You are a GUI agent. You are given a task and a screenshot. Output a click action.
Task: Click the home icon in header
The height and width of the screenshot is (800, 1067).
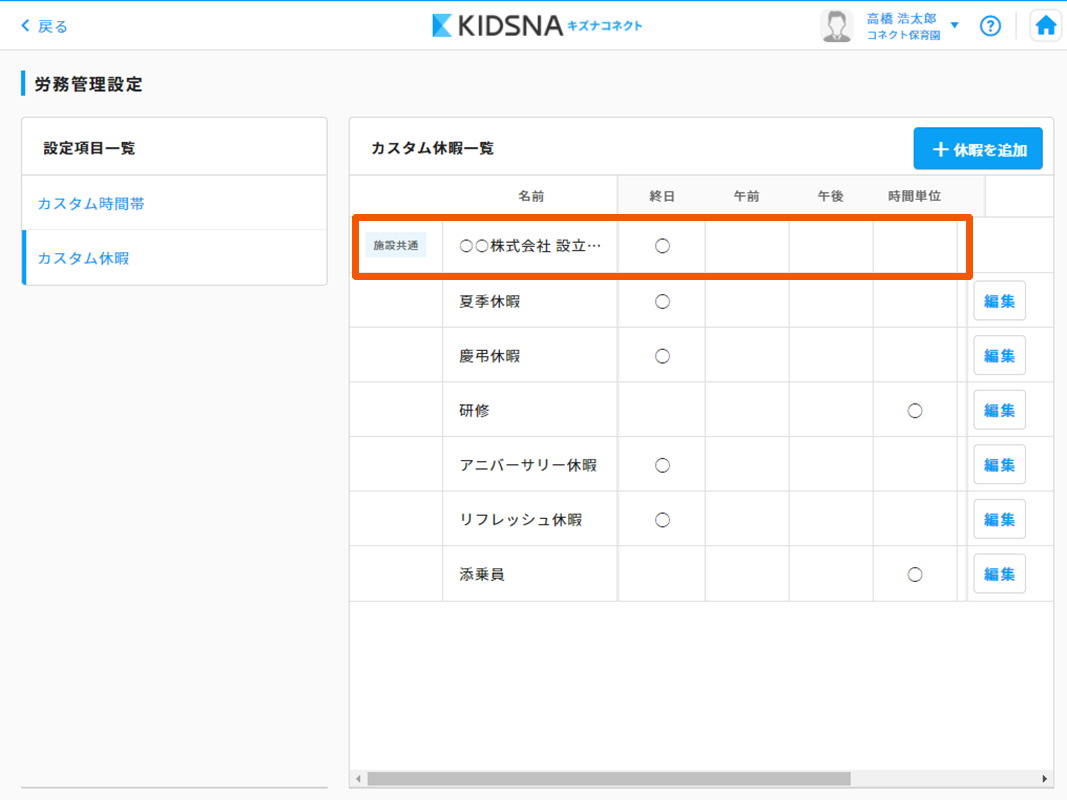(x=1045, y=26)
